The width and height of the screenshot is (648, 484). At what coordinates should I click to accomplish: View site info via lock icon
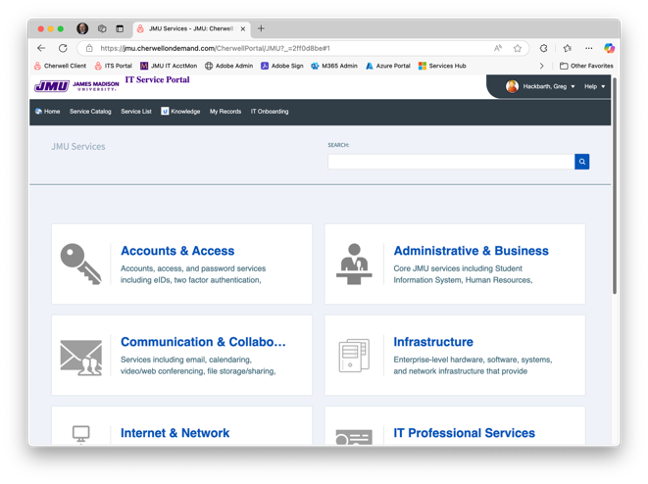click(x=89, y=48)
